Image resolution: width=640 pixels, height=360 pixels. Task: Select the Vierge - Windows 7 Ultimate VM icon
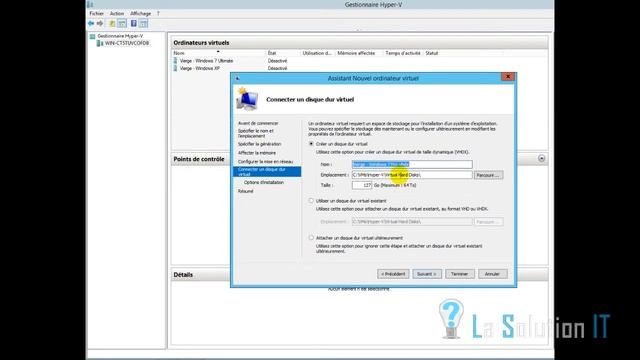pos(176,61)
